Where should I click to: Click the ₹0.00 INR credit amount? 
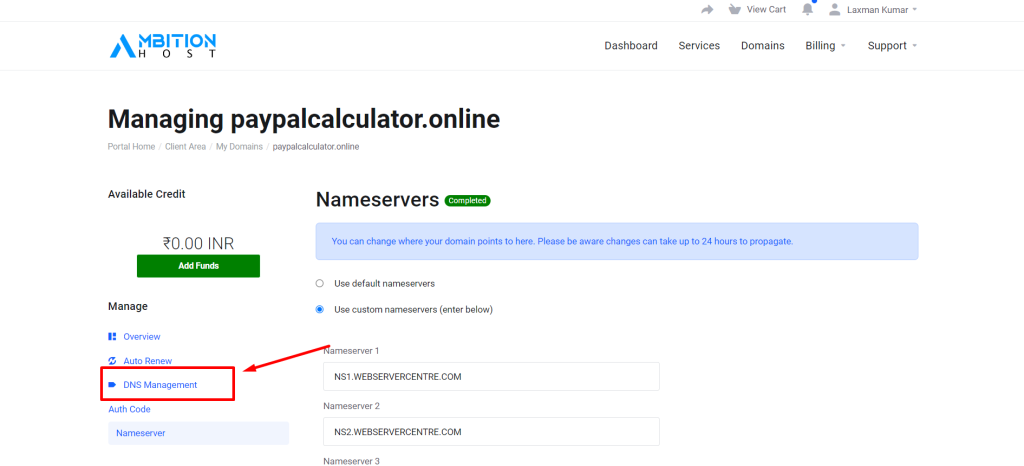pos(199,243)
